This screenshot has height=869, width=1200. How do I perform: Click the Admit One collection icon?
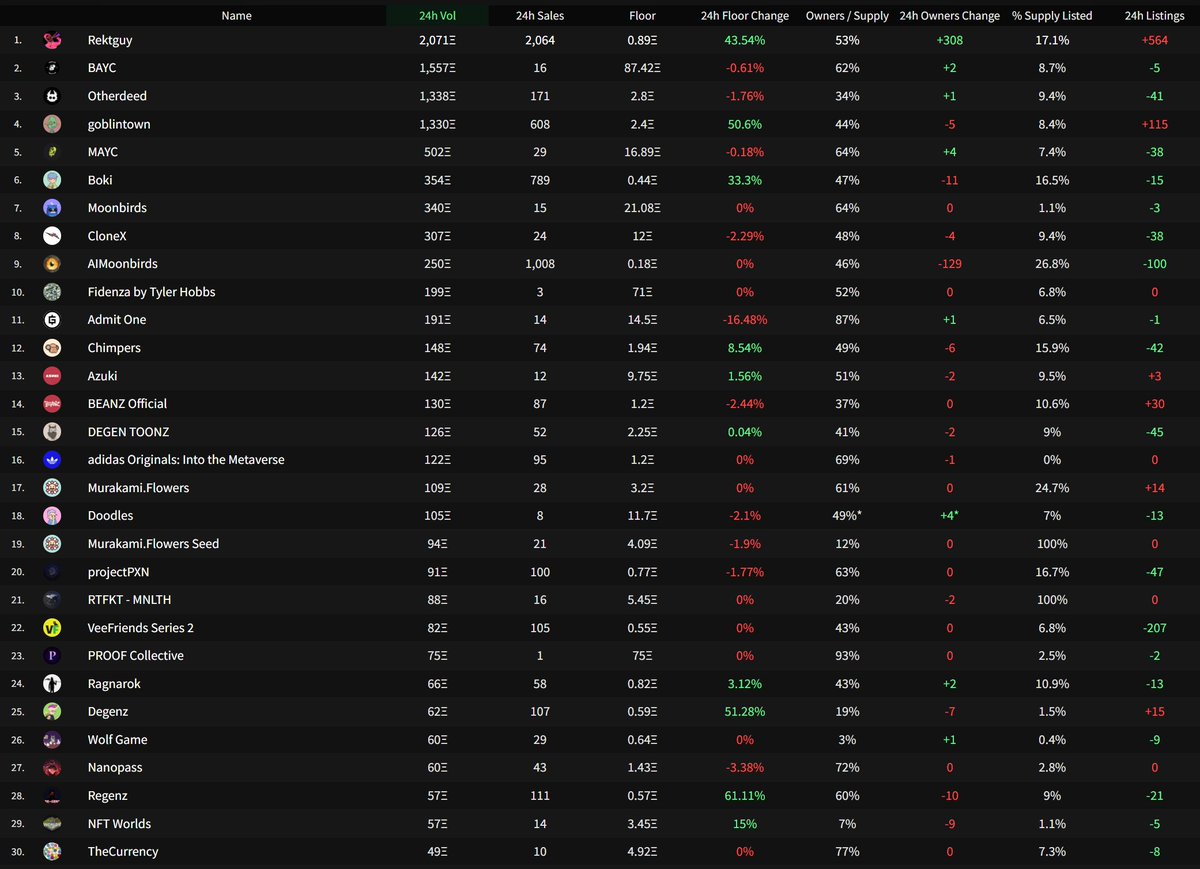click(x=52, y=320)
